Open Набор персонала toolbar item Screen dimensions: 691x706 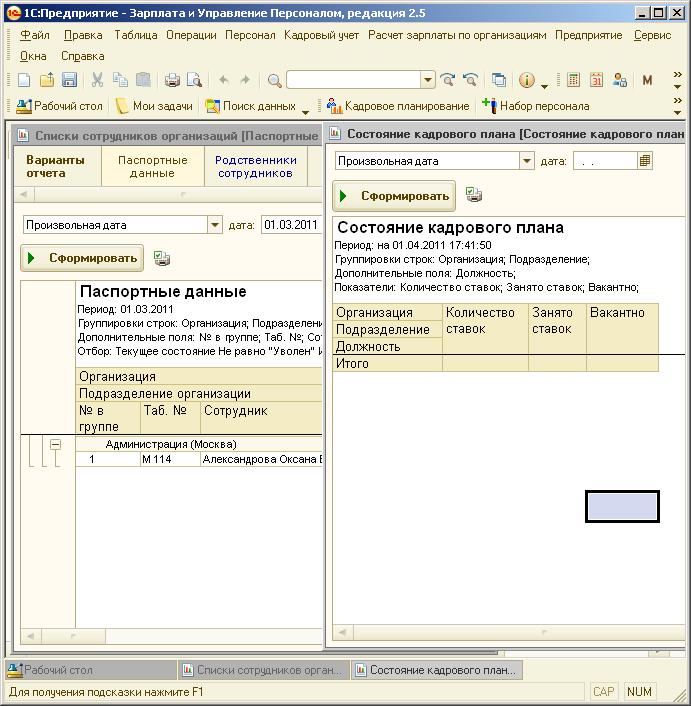536,106
